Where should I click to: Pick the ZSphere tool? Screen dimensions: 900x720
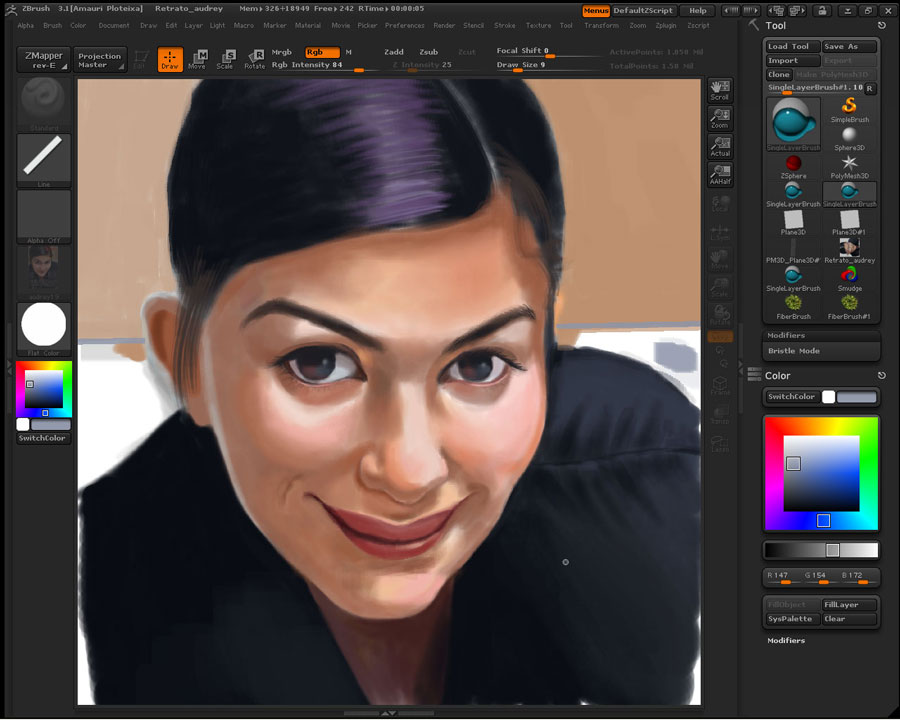[x=793, y=167]
